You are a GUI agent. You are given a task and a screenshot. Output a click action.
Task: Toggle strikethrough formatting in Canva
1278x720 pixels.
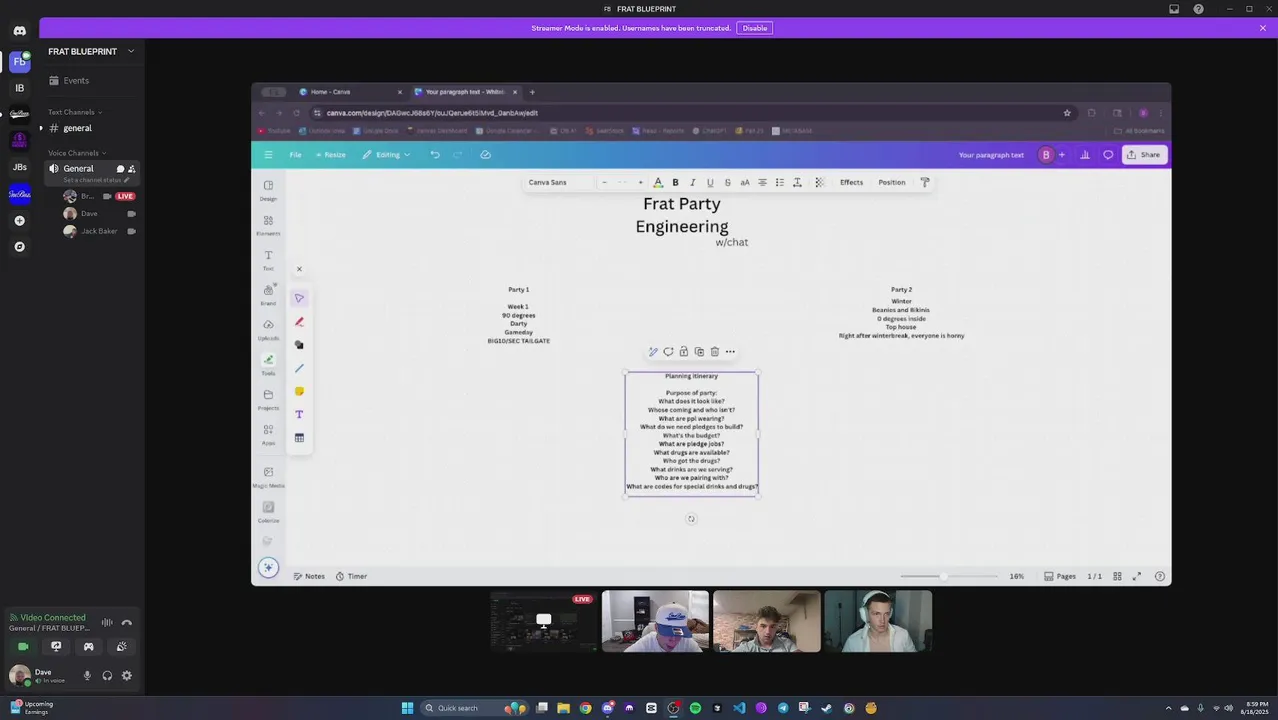pyautogui.click(x=727, y=183)
